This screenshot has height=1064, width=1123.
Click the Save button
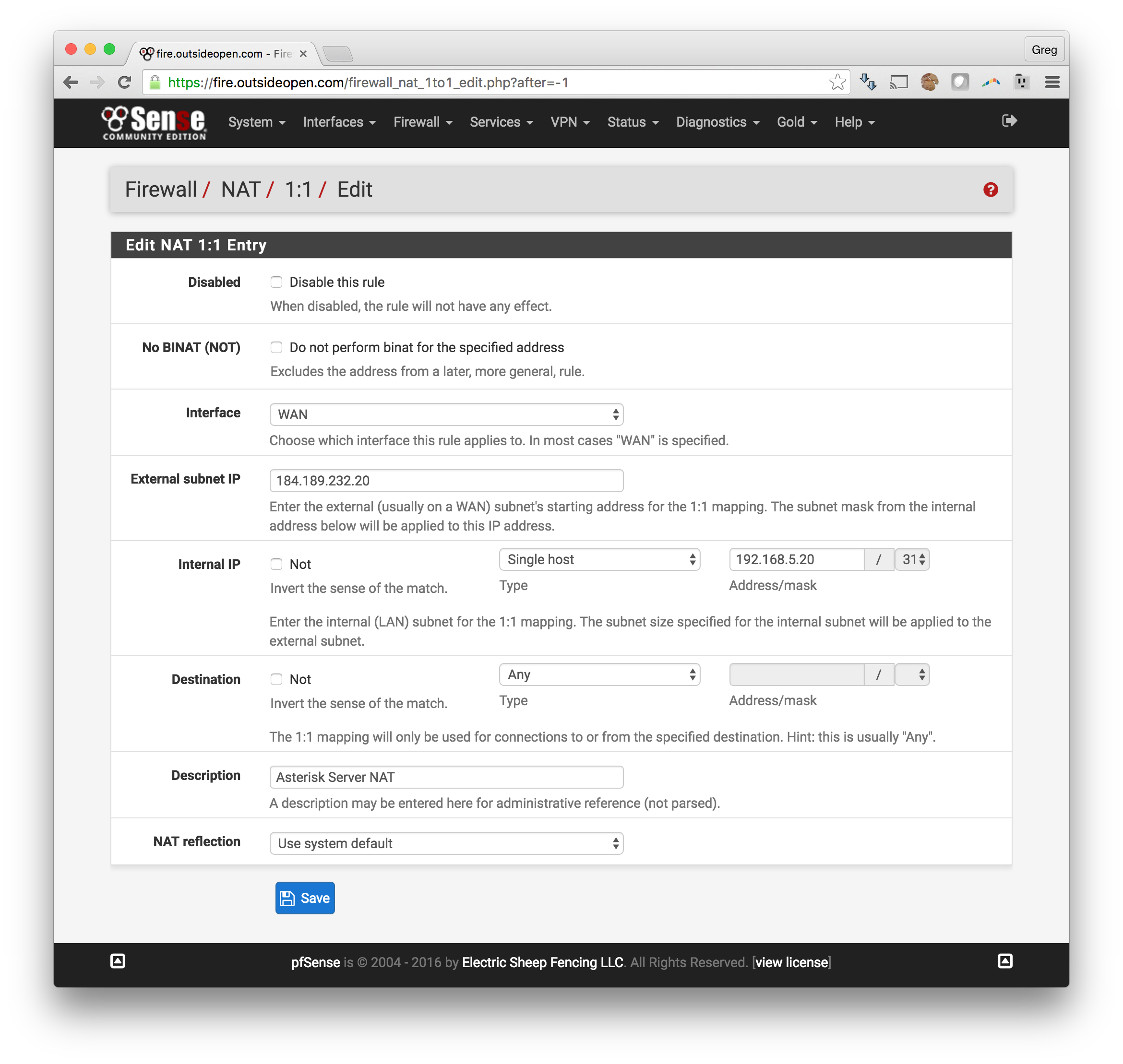(x=305, y=898)
